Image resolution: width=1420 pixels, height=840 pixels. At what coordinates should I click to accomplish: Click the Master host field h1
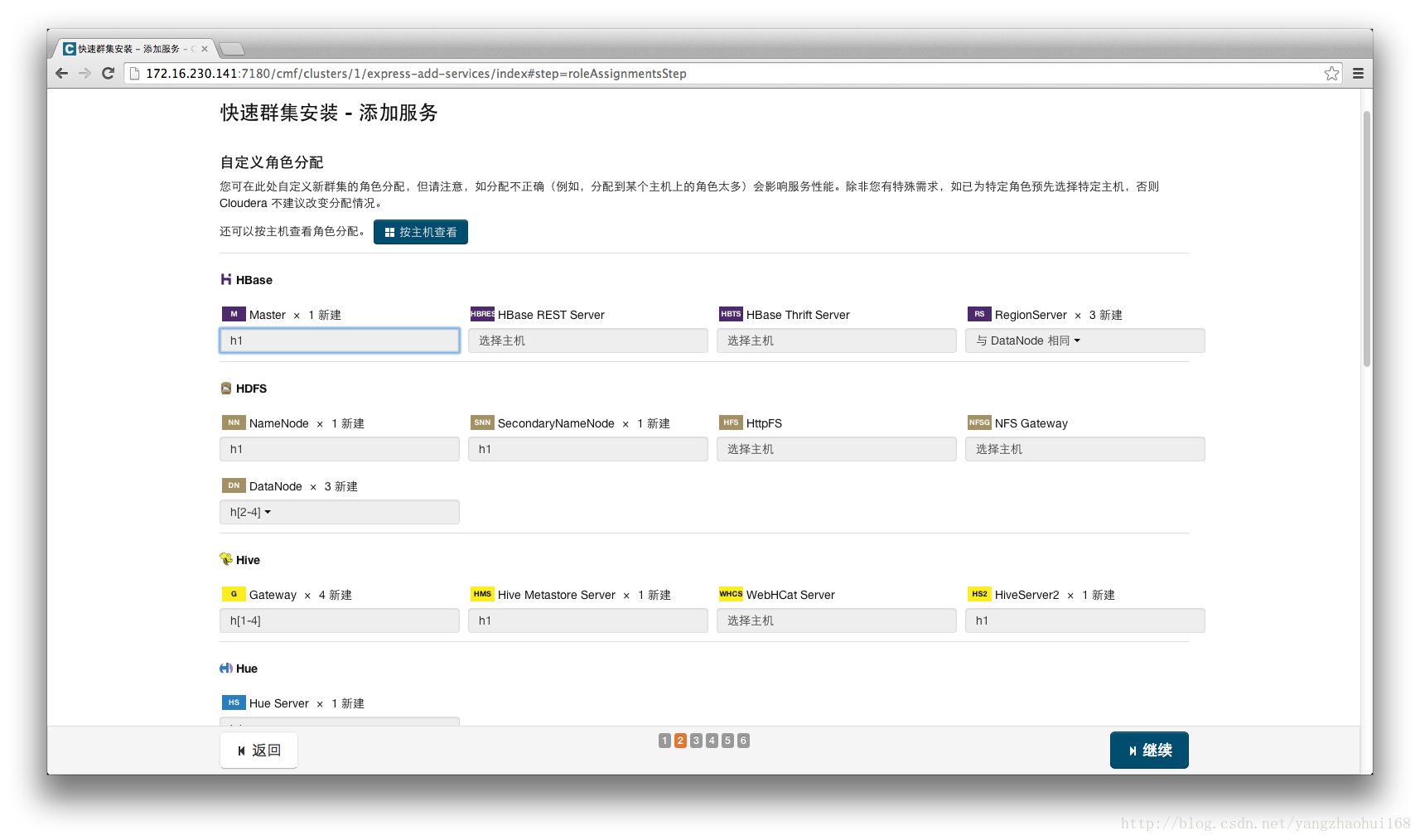coord(339,340)
